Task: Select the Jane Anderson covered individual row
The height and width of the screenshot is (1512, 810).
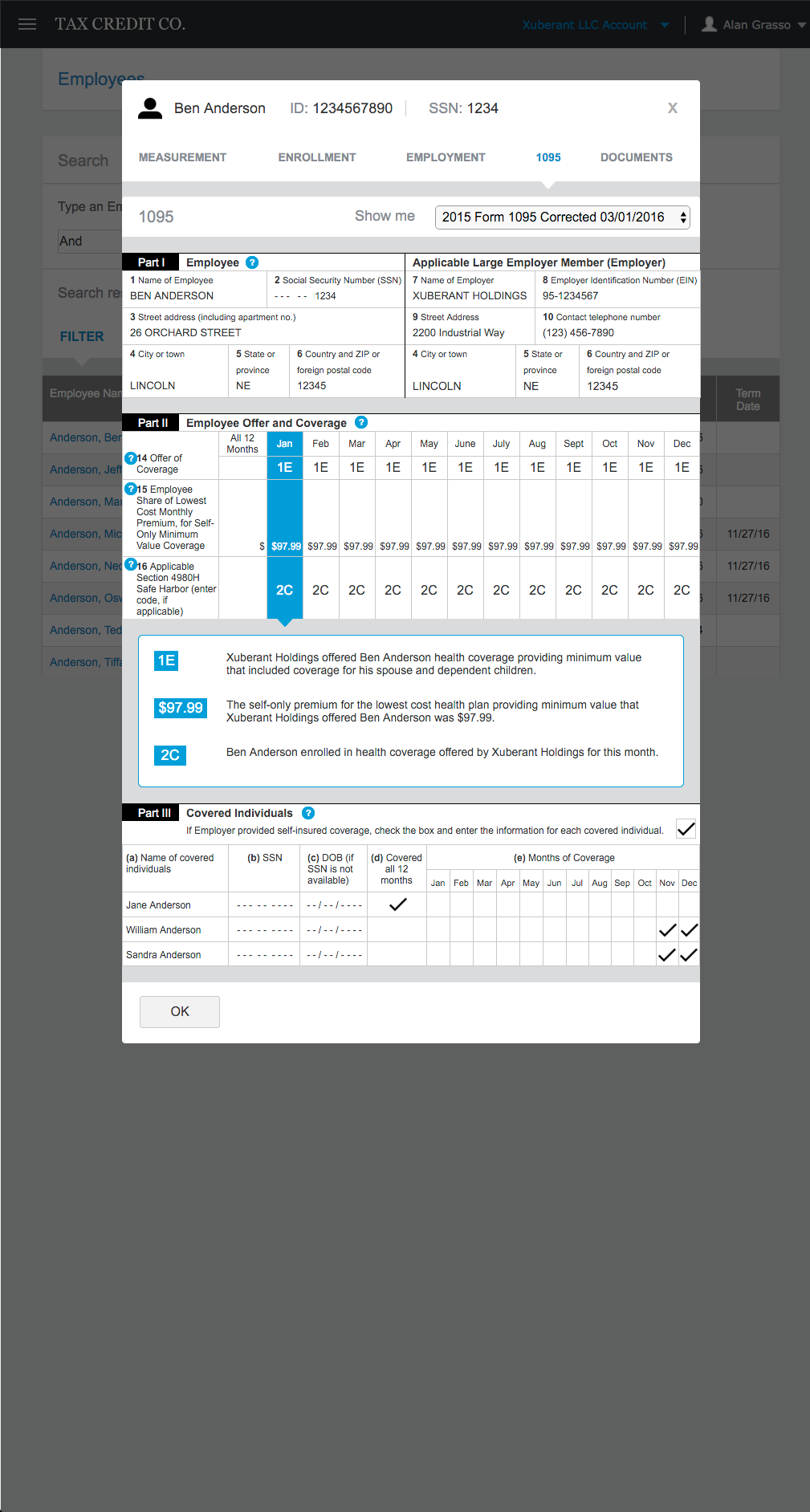Action: pyautogui.click(x=411, y=904)
